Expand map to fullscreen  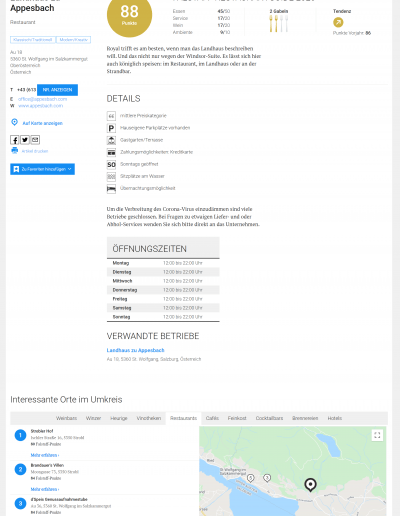coord(377,435)
